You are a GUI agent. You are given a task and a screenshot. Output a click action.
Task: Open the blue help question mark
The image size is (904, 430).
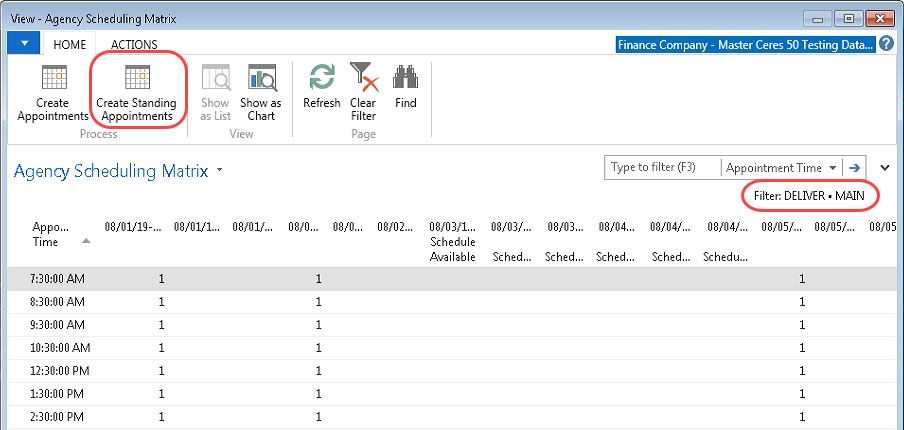[x=886, y=45]
